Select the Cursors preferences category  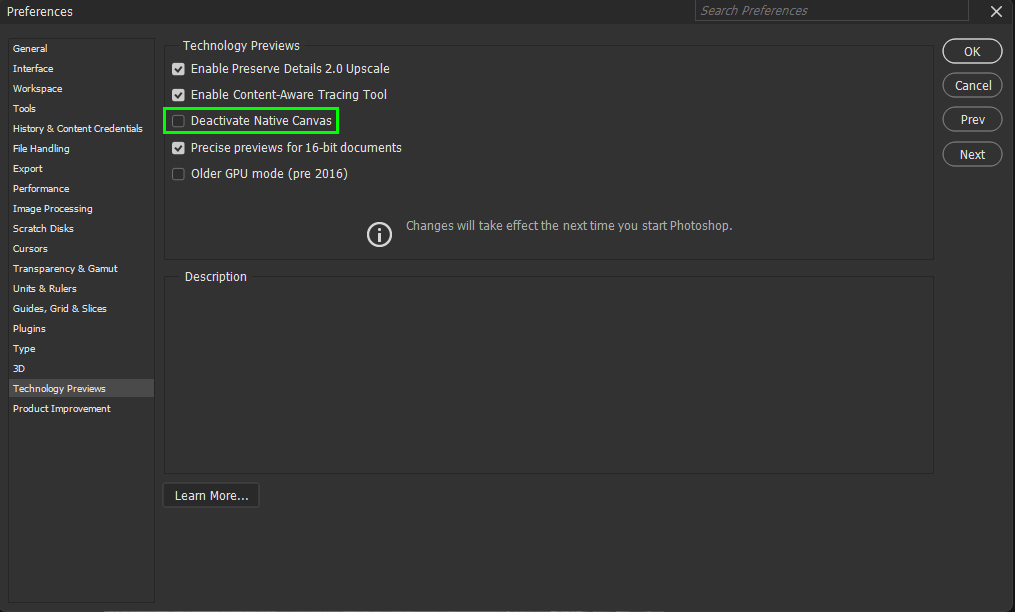(x=28, y=248)
